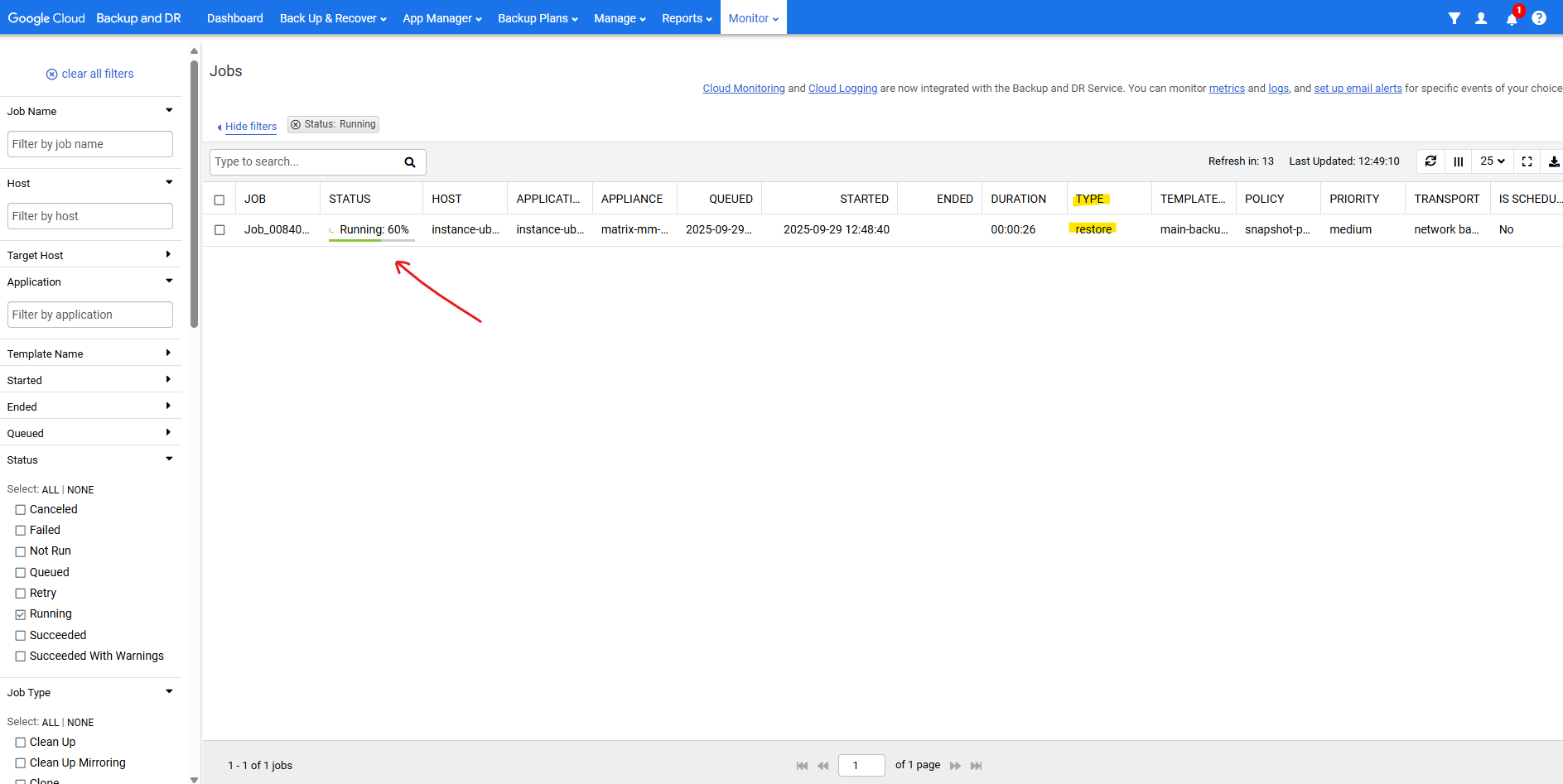Refresh the jobs list
This screenshot has height=784, width=1563.
pyautogui.click(x=1430, y=161)
